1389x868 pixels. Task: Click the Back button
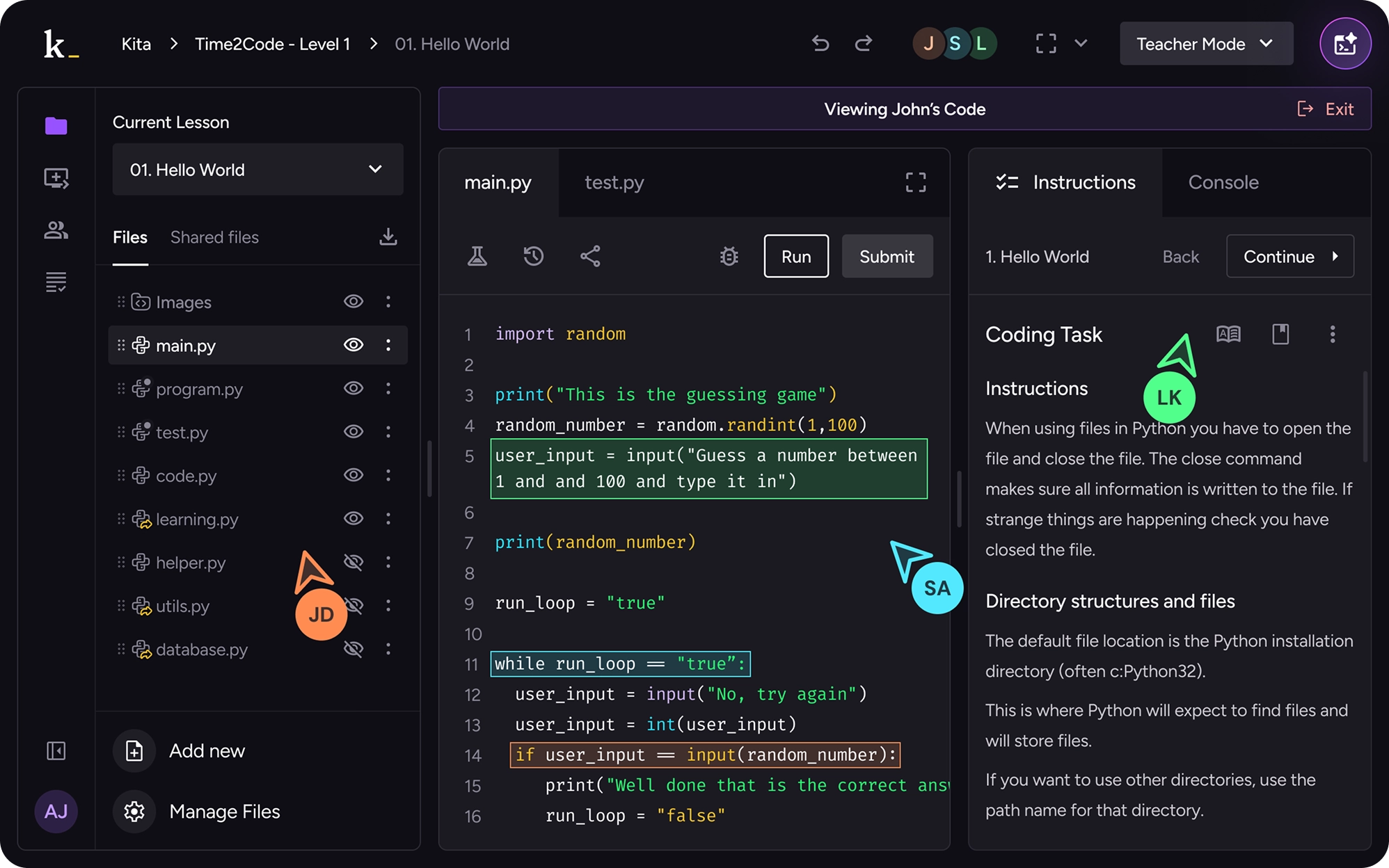point(1181,257)
